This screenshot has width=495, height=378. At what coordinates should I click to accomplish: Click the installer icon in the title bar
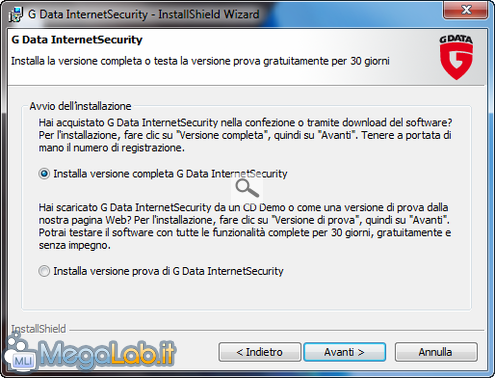[16, 14]
